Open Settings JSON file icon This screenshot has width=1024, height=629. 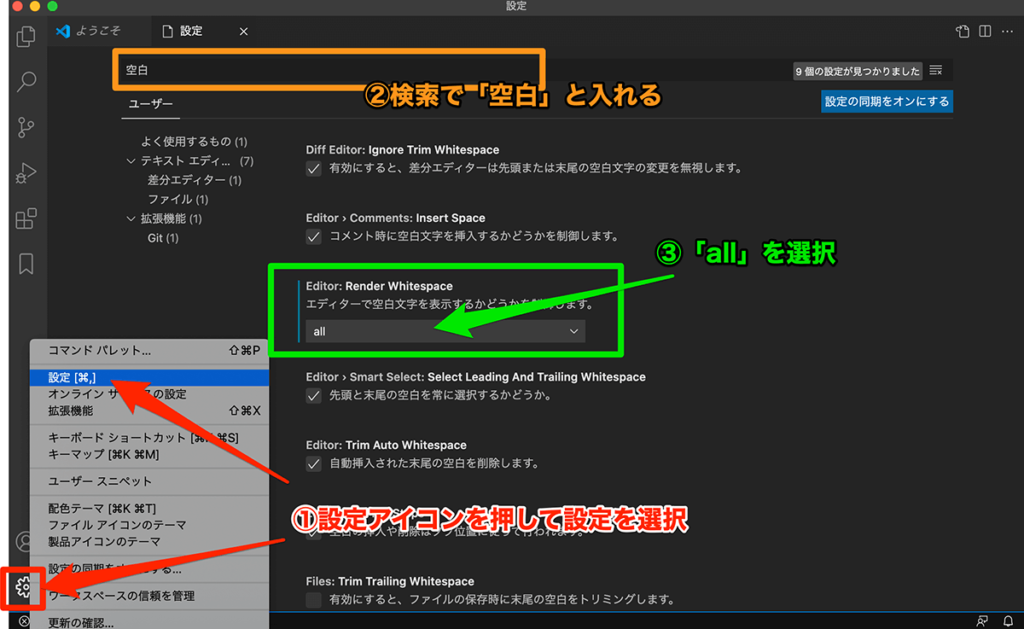[x=963, y=31]
